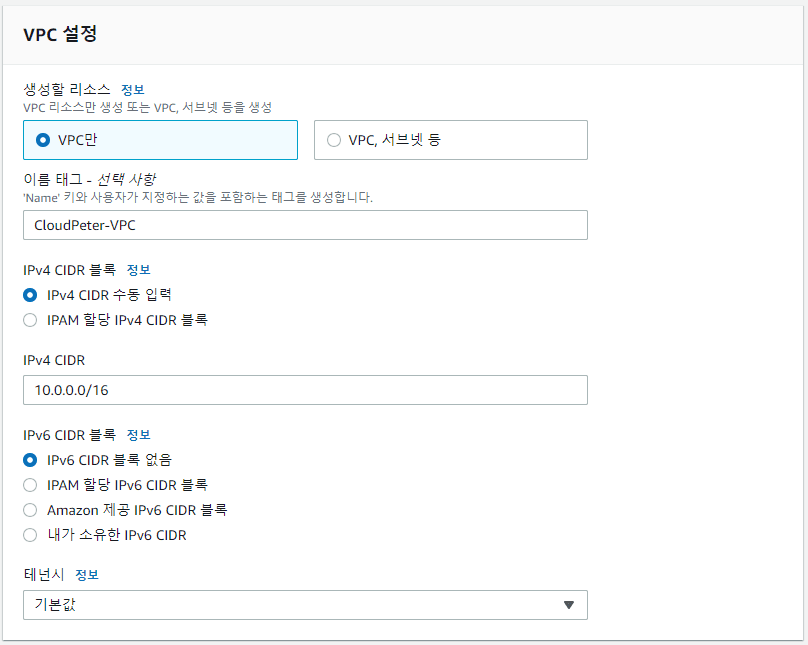Image resolution: width=808 pixels, height=645 pixels.
Task: Click the '테넌시' section label
Action: coord(43,575)
